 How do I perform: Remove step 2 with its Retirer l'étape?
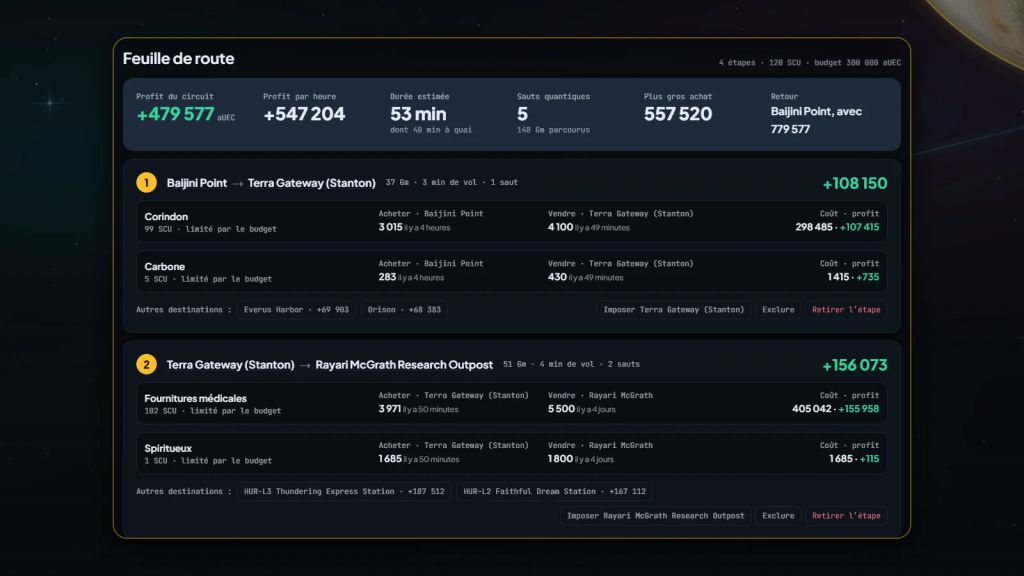click(846, 516)
